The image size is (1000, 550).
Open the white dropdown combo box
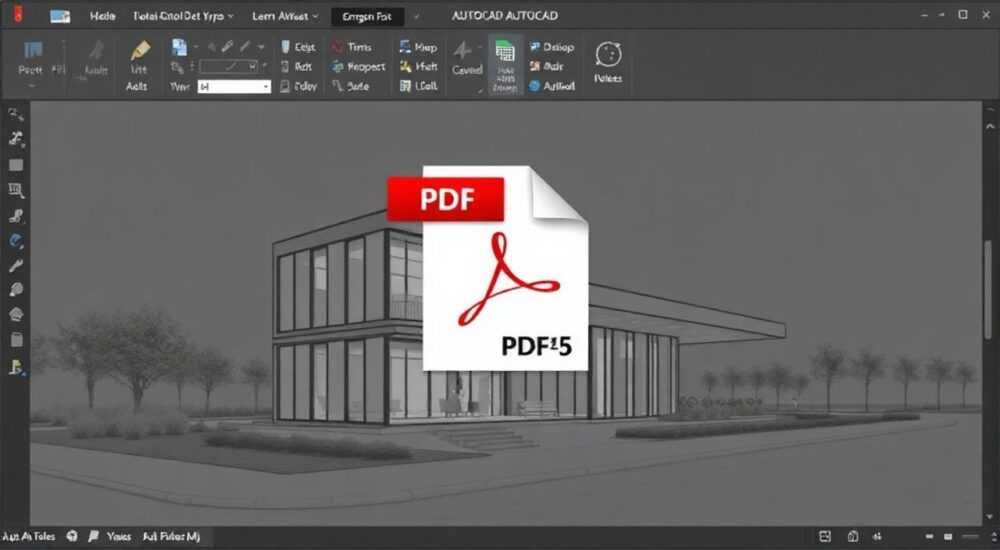pyautogui.click(x=234, y=86)
